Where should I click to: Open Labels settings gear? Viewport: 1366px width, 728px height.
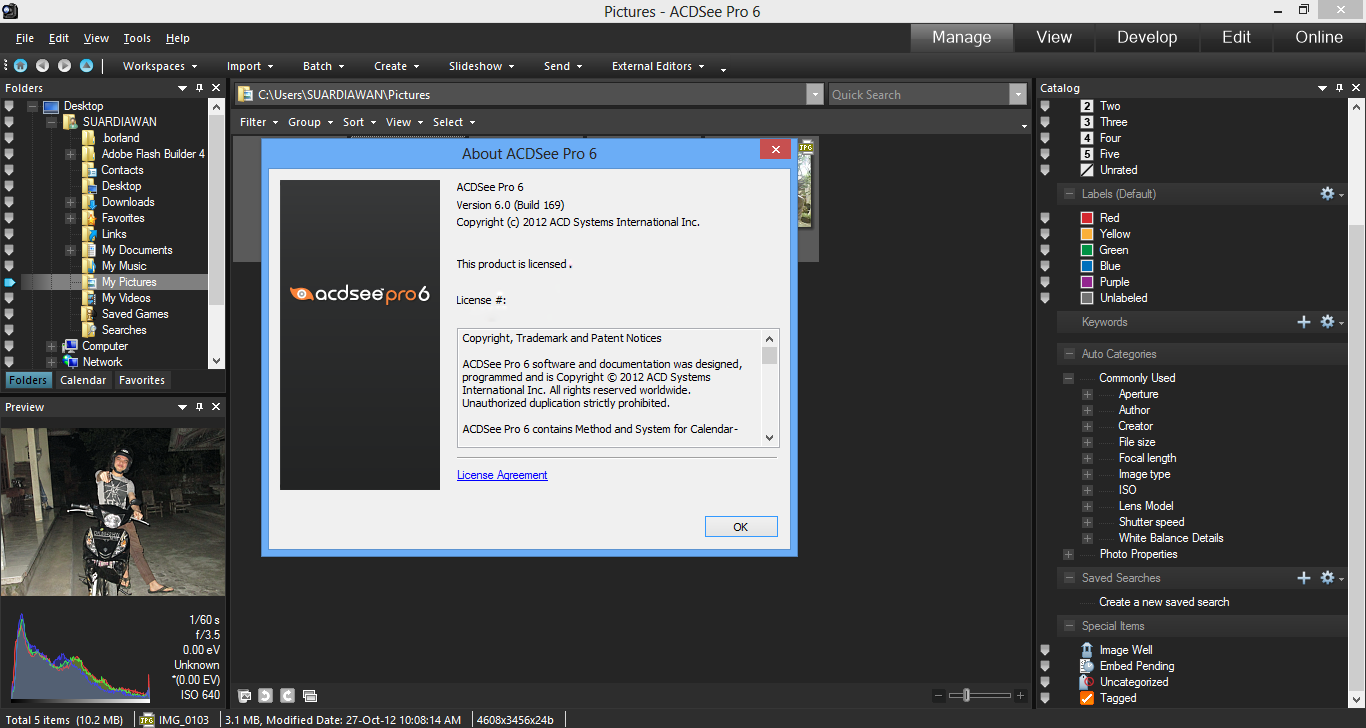coord(1328,194)
